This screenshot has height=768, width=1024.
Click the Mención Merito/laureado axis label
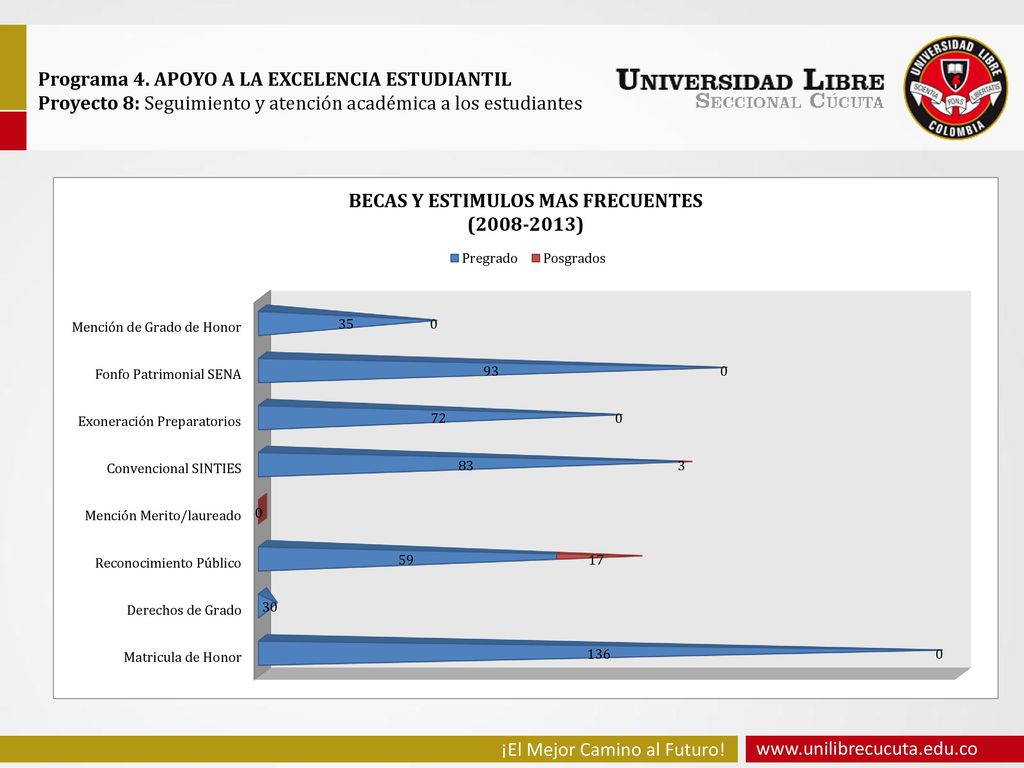click(163, 516)
